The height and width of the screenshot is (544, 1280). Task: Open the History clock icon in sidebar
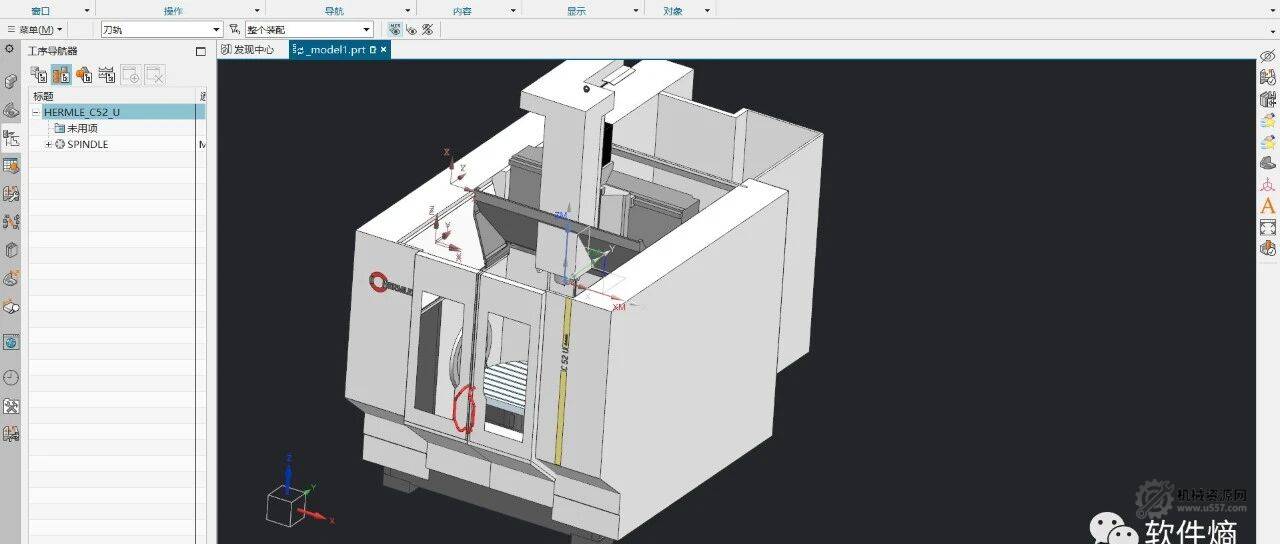tap(11, 378)
